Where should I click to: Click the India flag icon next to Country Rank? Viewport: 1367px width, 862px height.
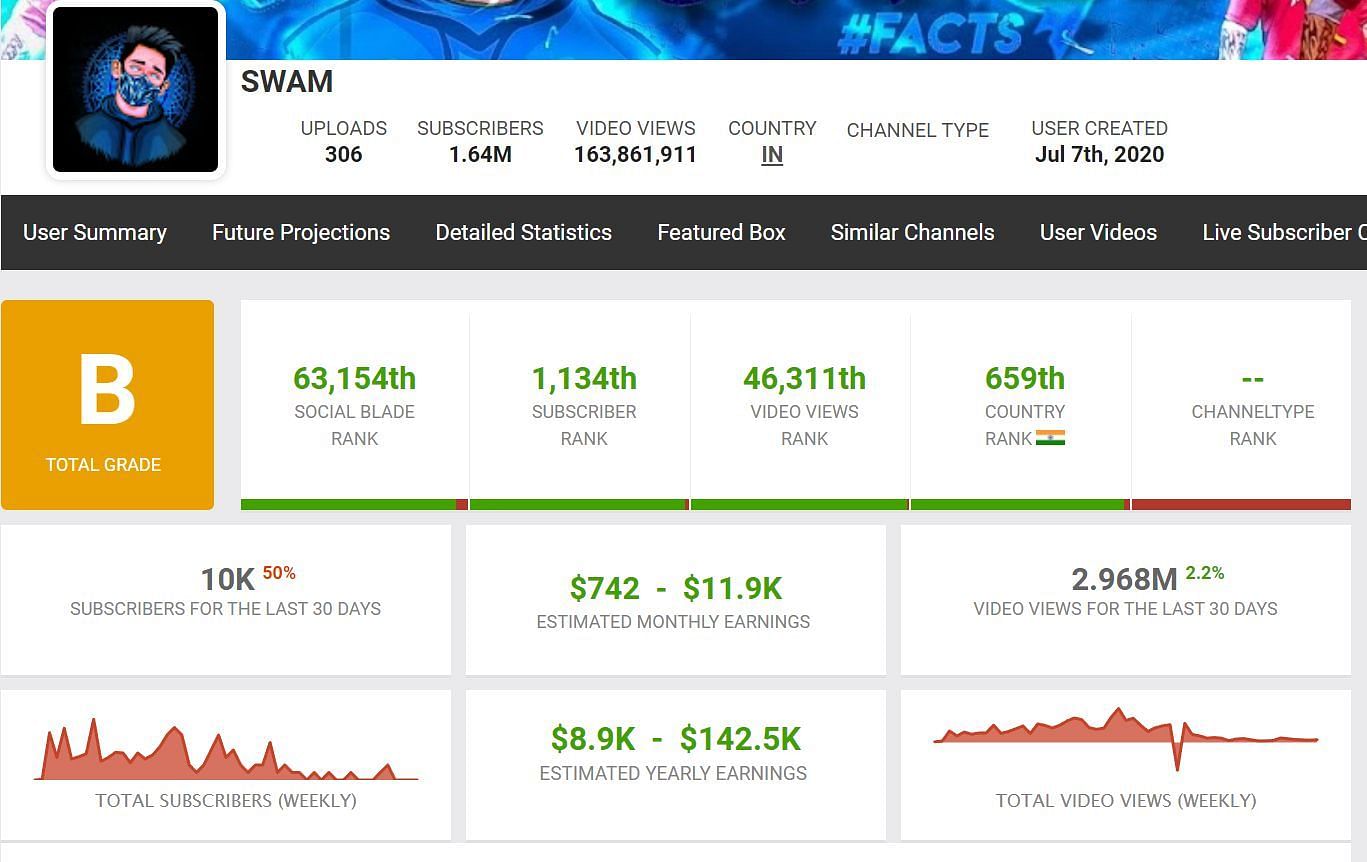click(x=1050, y=438)
